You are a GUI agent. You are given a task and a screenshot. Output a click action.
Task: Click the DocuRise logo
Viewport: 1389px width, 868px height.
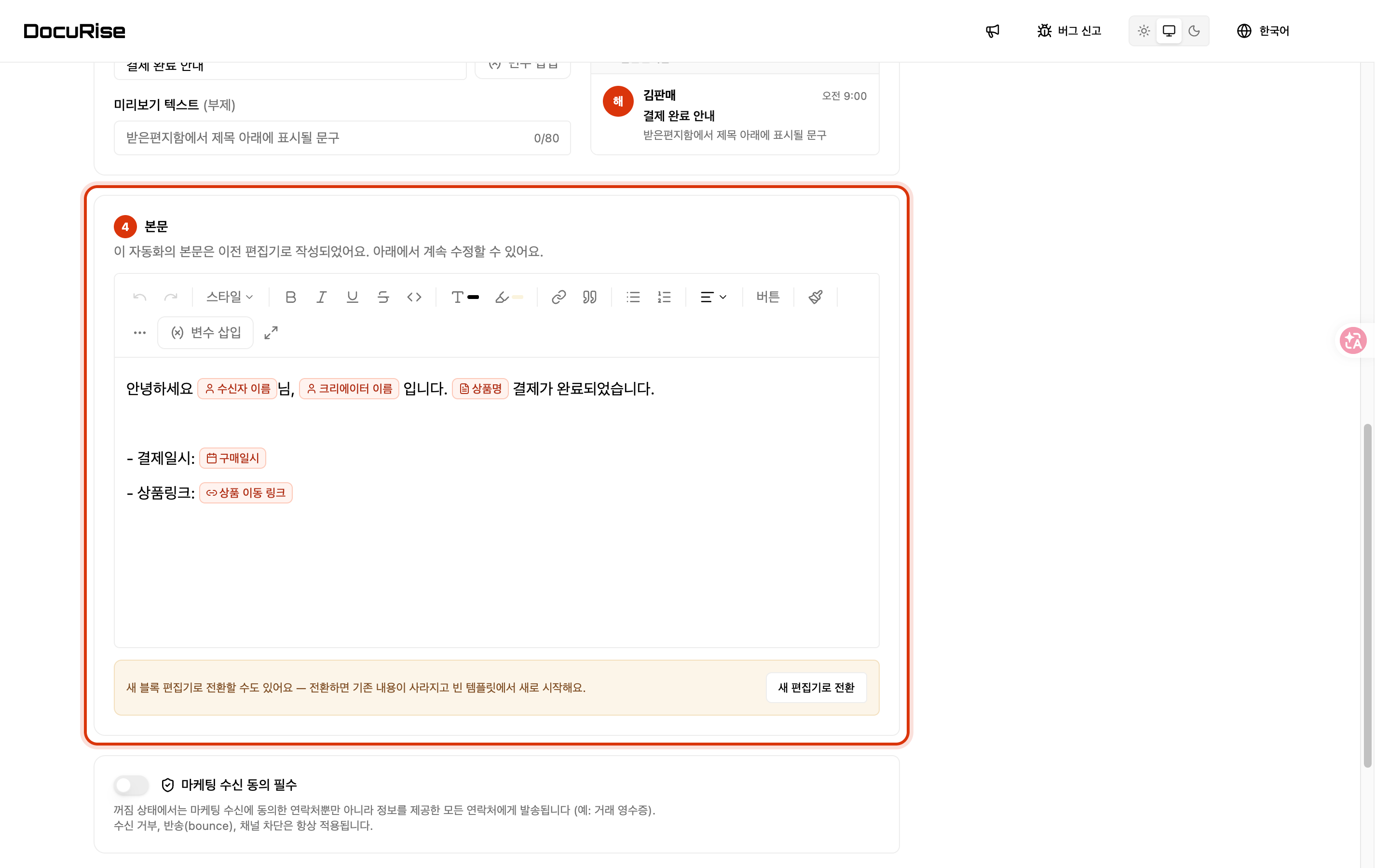click(75, 31)
